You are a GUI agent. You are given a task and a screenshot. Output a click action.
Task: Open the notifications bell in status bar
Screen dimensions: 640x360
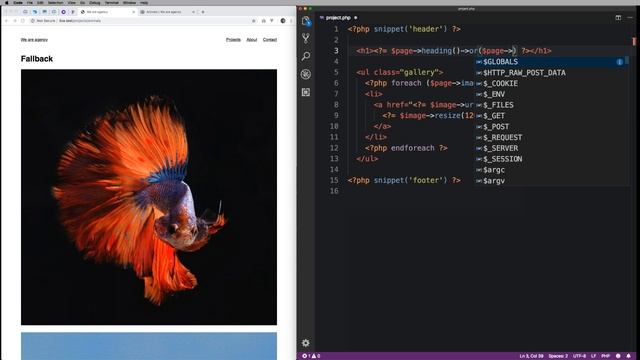tap(629, 356)
